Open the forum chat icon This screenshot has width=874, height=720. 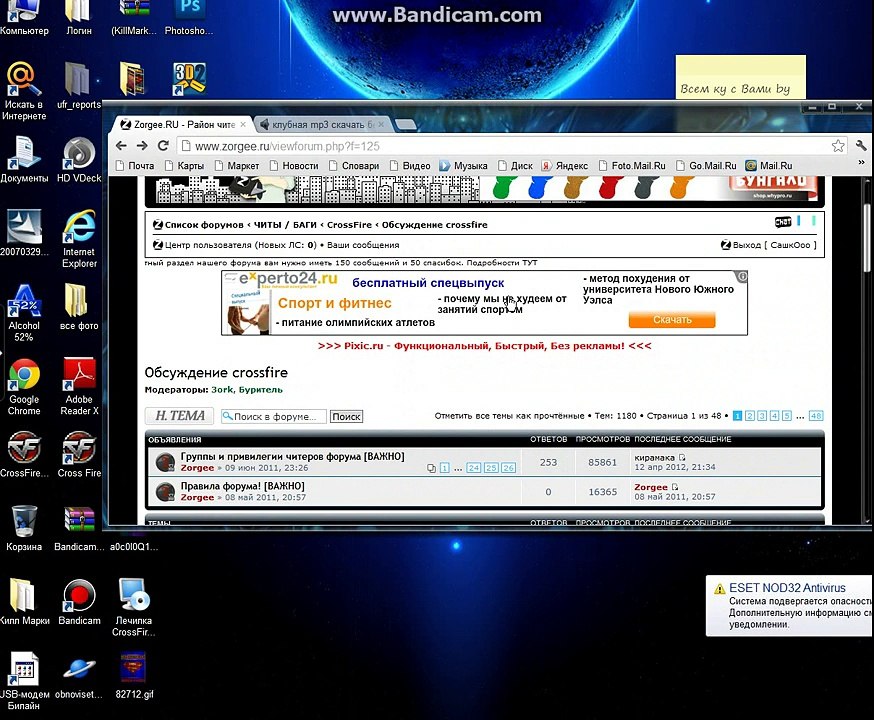pos(783,222)
